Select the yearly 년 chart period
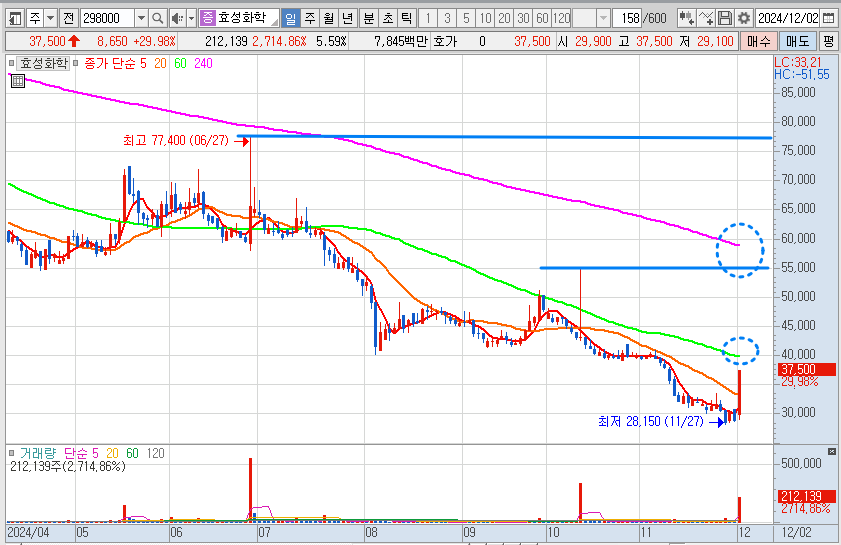The width and height of the screenshot is (841, 545). point(348,19)
